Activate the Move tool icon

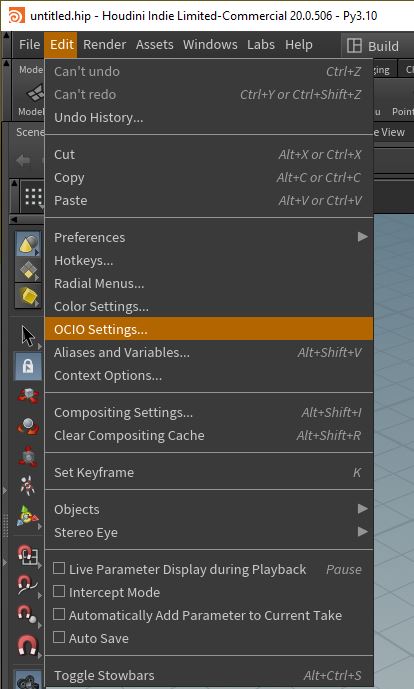[28, 396]
